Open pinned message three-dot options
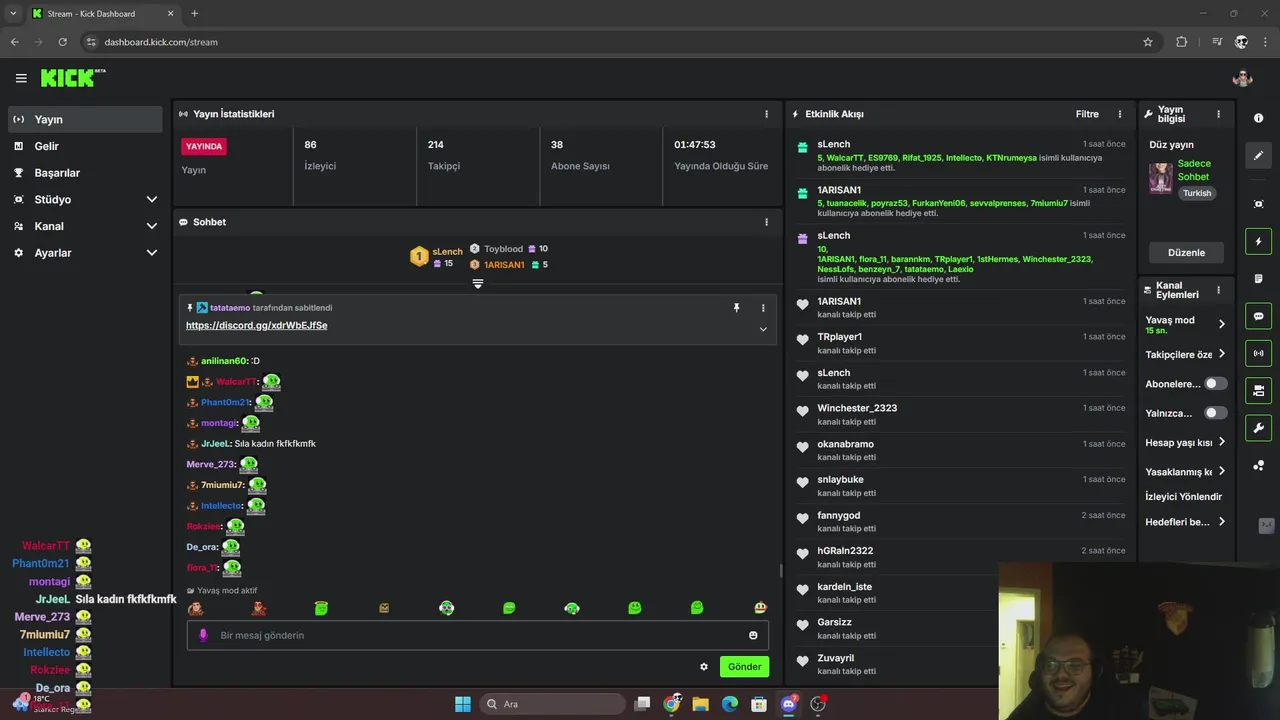This screenshot has height=720, width=1280. click(763, 308)
